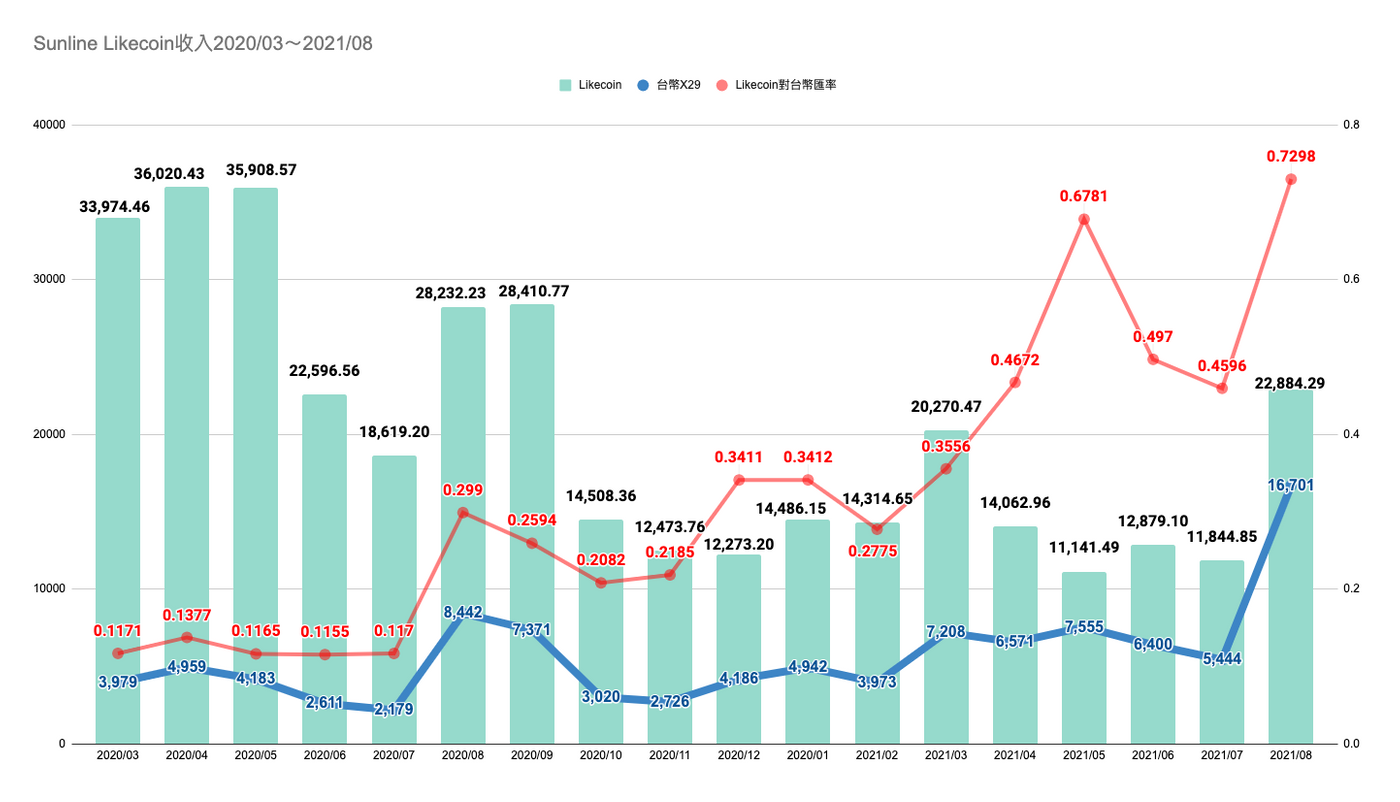Click the bar value label 20,270.47
Viewport: 1400px width, 802px height.
(946, 406)
